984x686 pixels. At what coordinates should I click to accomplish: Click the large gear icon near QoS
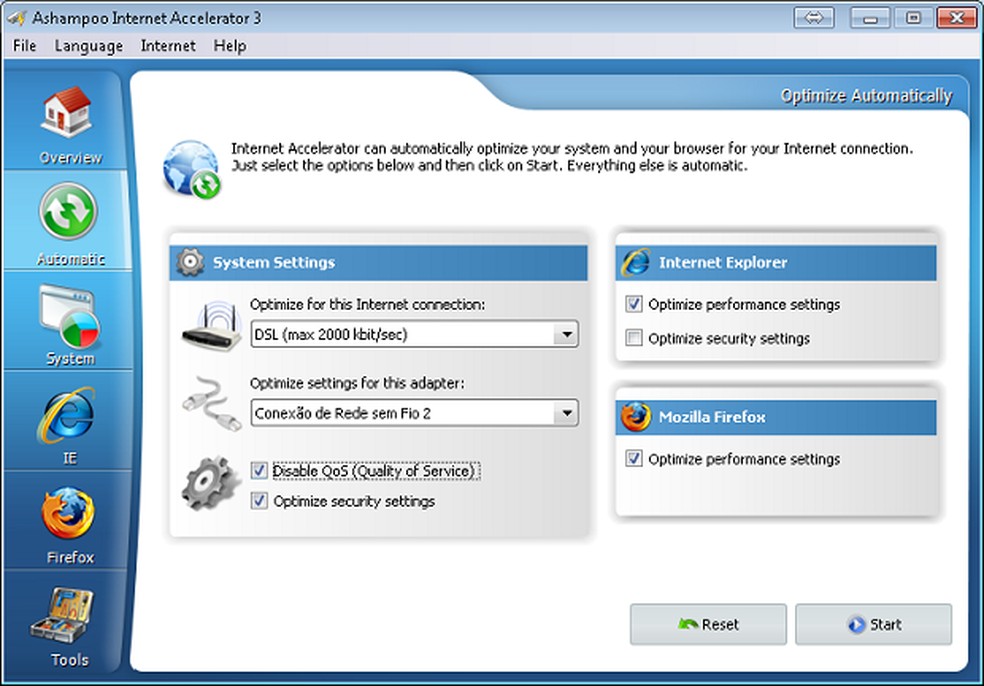point(211,483)
